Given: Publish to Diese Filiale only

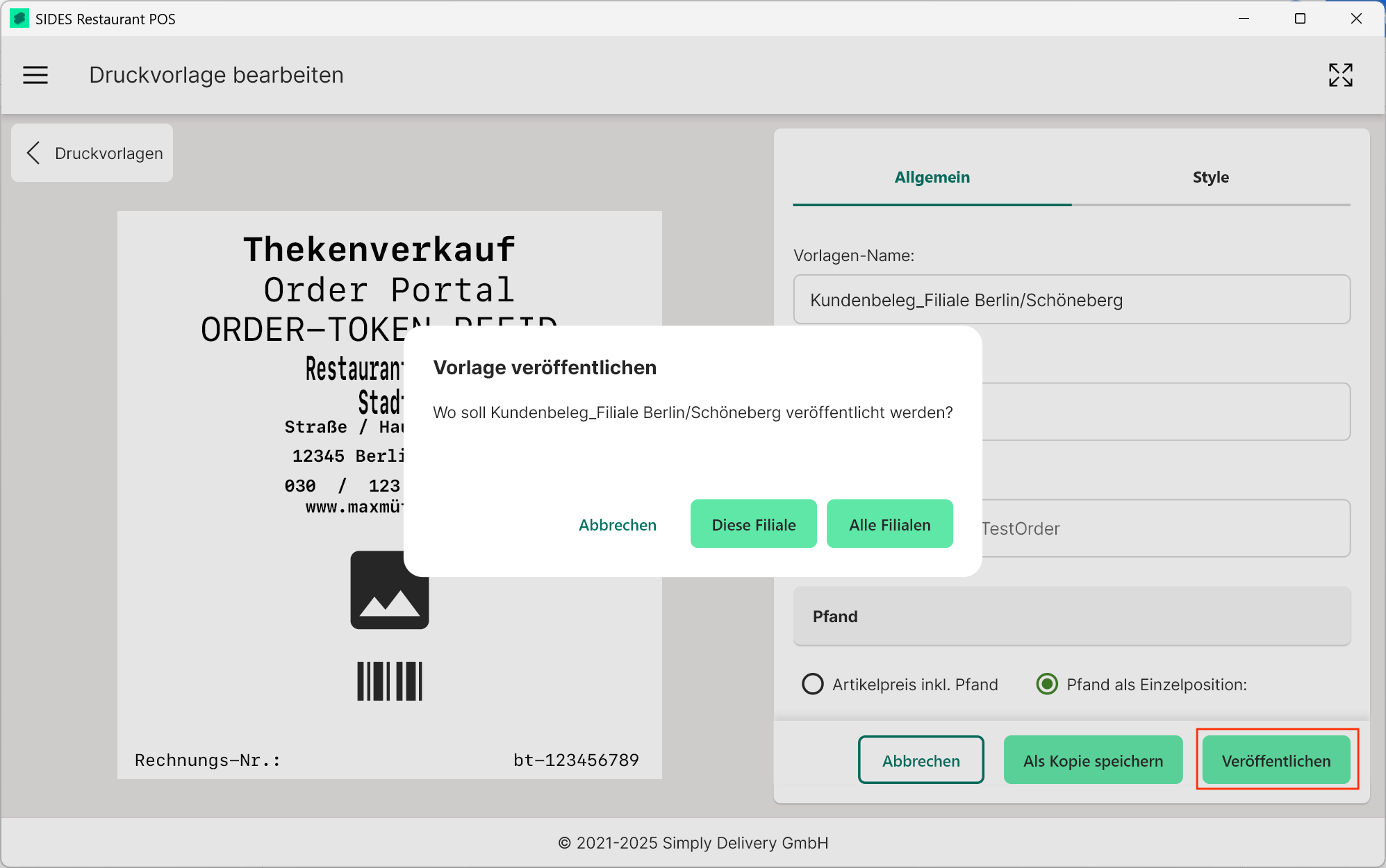Looking at the screenshot, I should point(753,524).
